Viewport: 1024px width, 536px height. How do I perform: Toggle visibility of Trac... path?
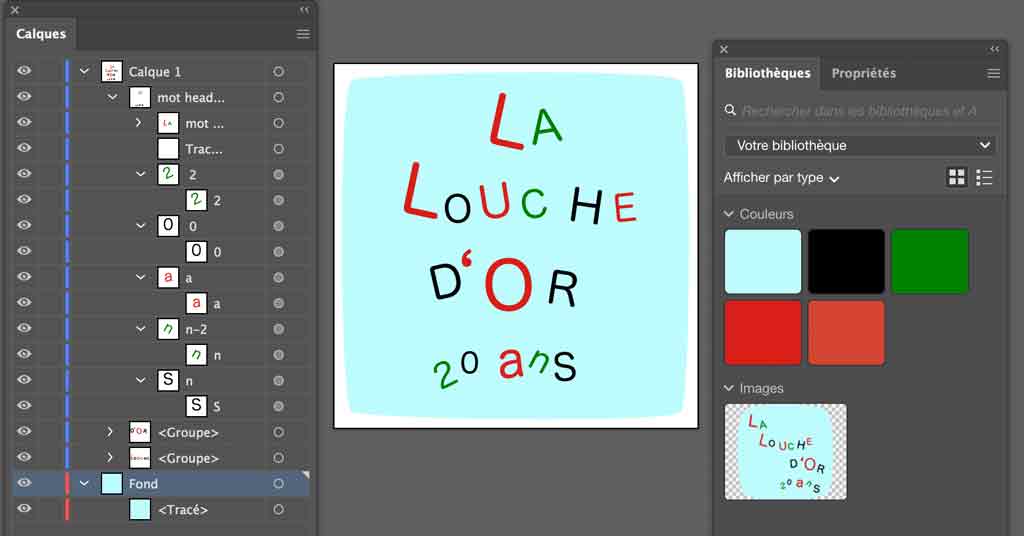pyautogui.click(x=24, y=148)
